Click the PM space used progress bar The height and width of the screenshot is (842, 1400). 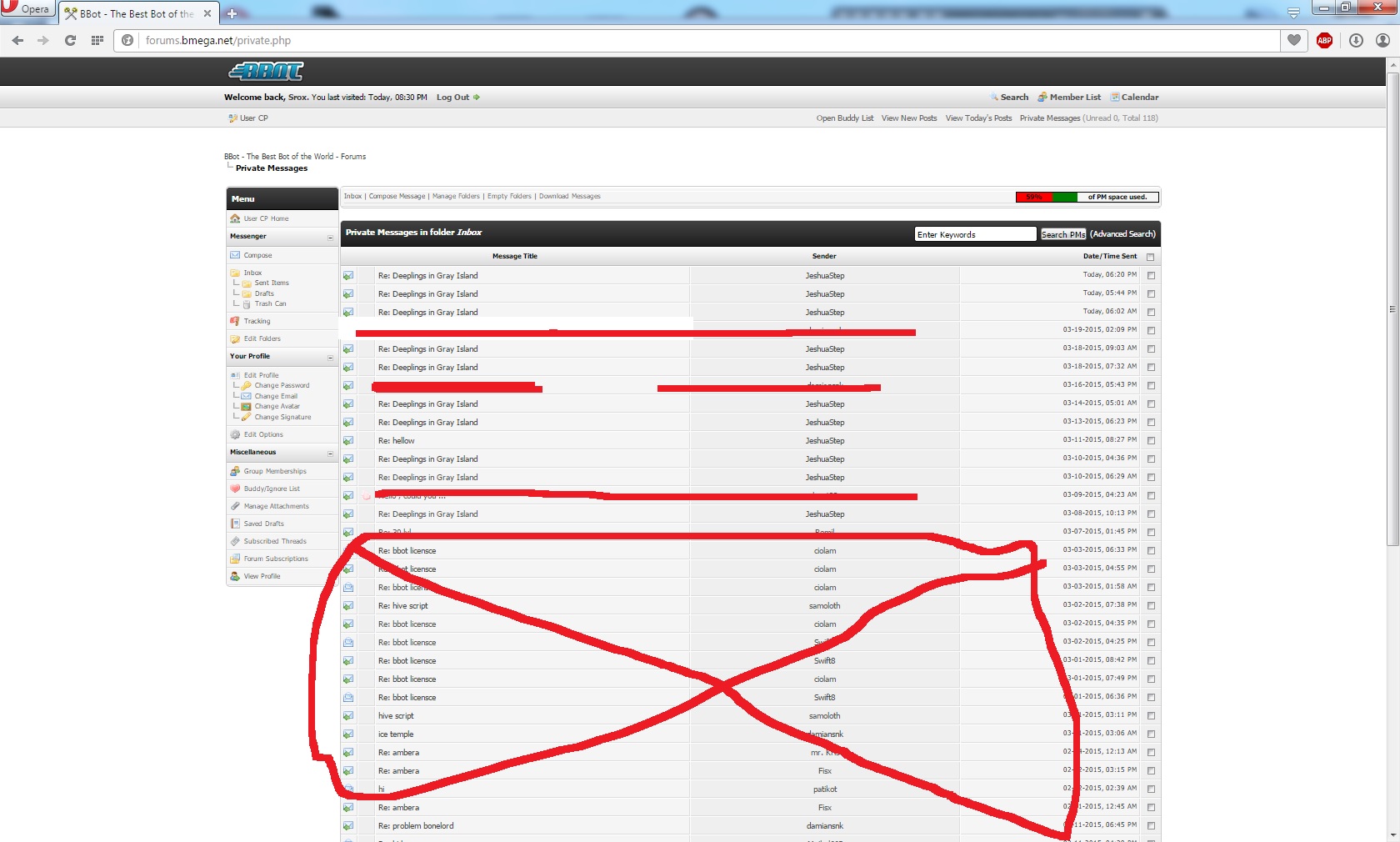1086,198
